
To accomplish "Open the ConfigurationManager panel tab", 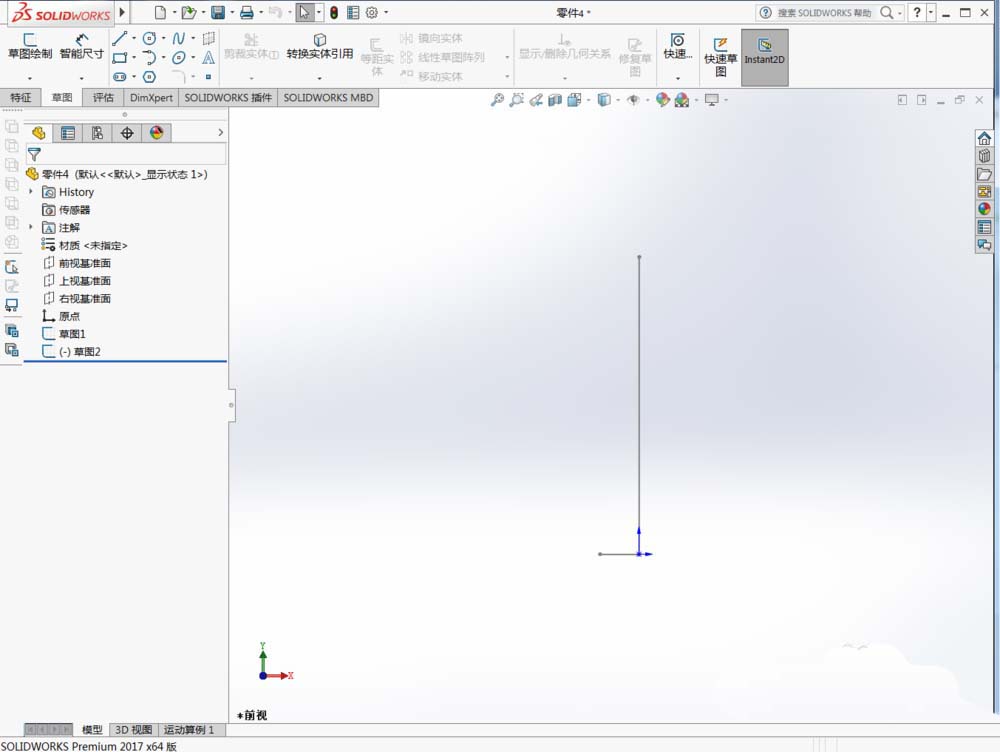I will coord(97,133).
